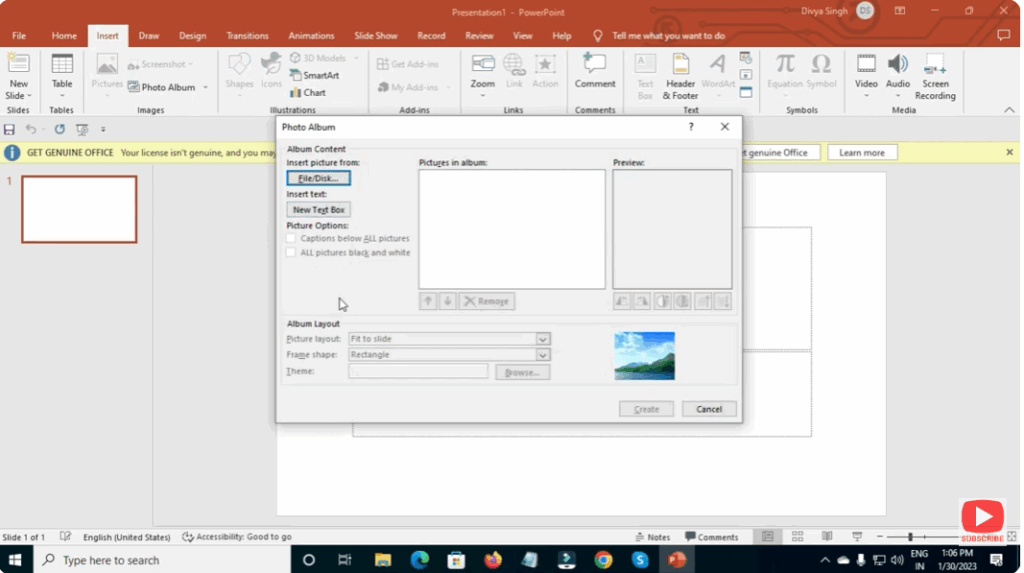This screenshot has height=573, width=1024.
Task: Click English (United States) language status
Action: (x=127, y=537)
